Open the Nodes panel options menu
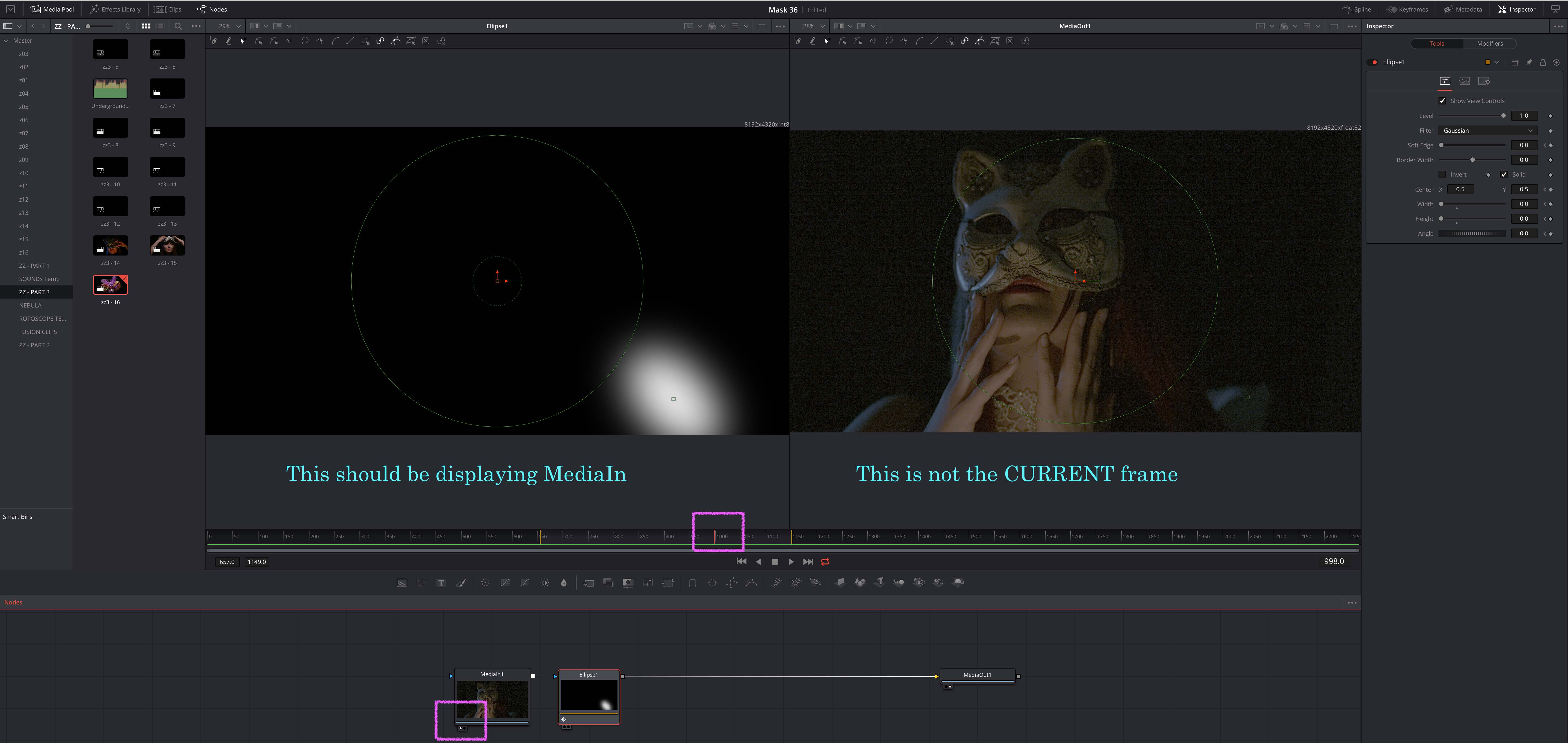Image resolution: width=1568 pixels, height=743 pixels. (x=1352, y=602)
